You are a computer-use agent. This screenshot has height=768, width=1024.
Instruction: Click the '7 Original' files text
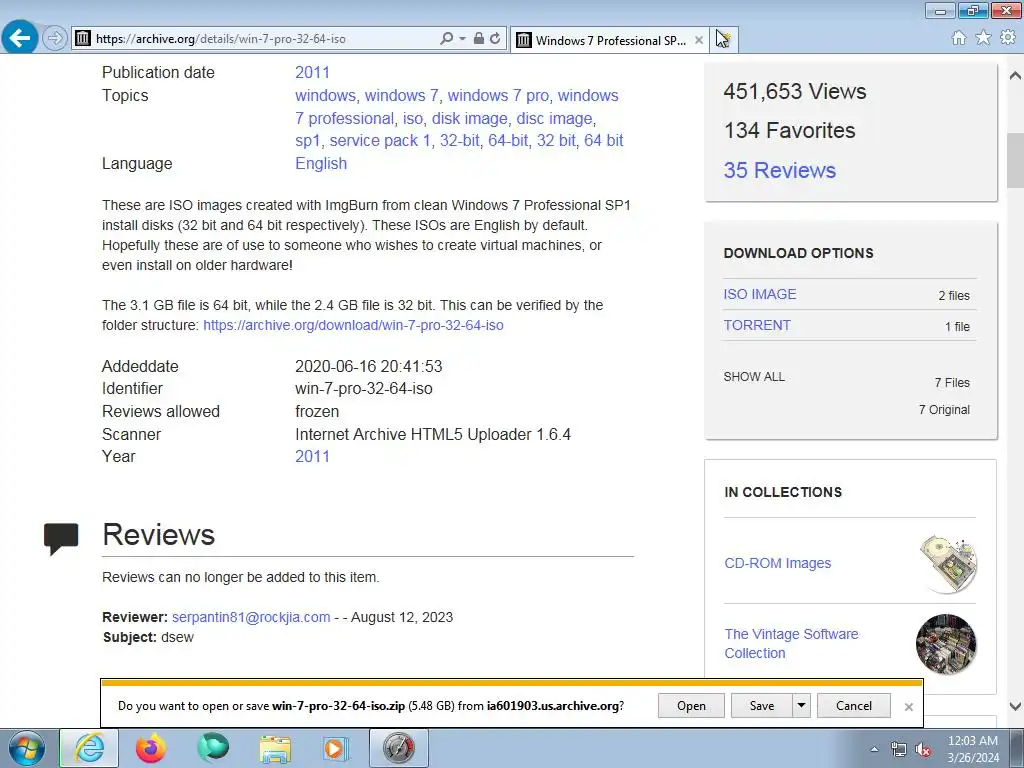944,410
